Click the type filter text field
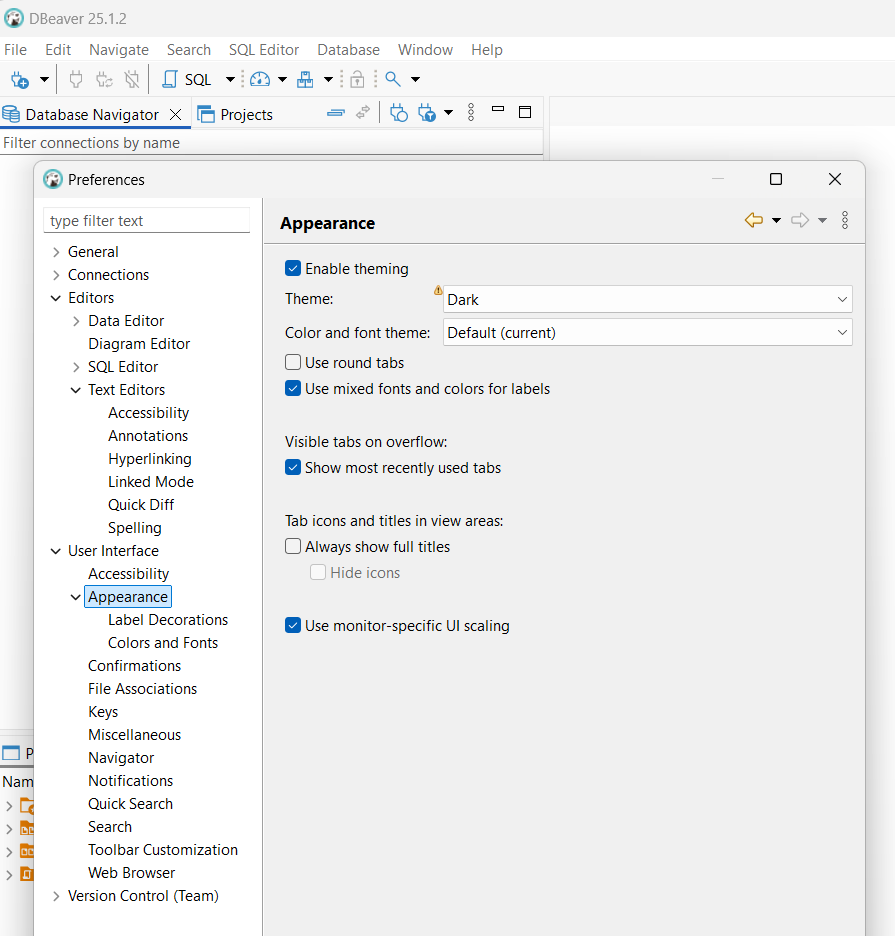This screenshot has height=936, width=895. (146, 221)
